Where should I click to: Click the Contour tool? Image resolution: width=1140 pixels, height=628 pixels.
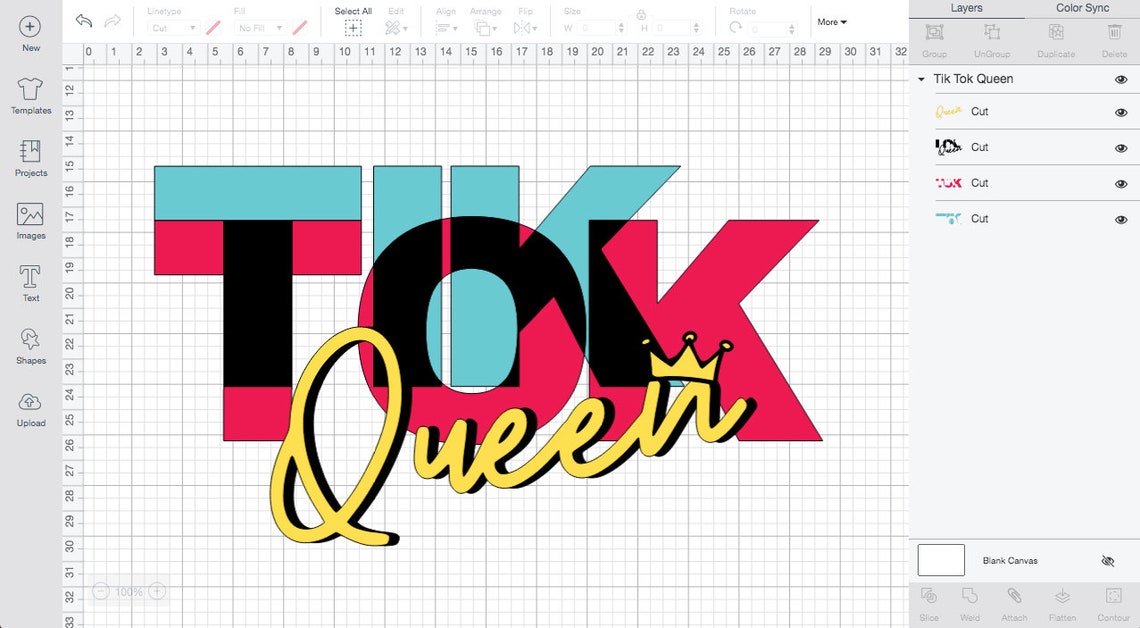[x=1114, y=596]
